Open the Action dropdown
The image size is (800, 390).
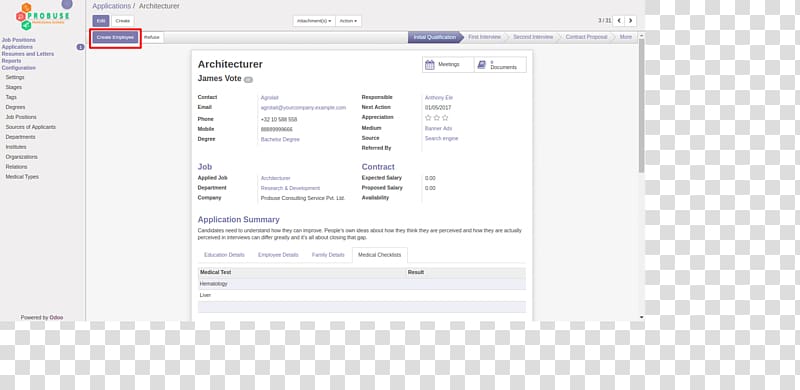(x=348, y=21)
